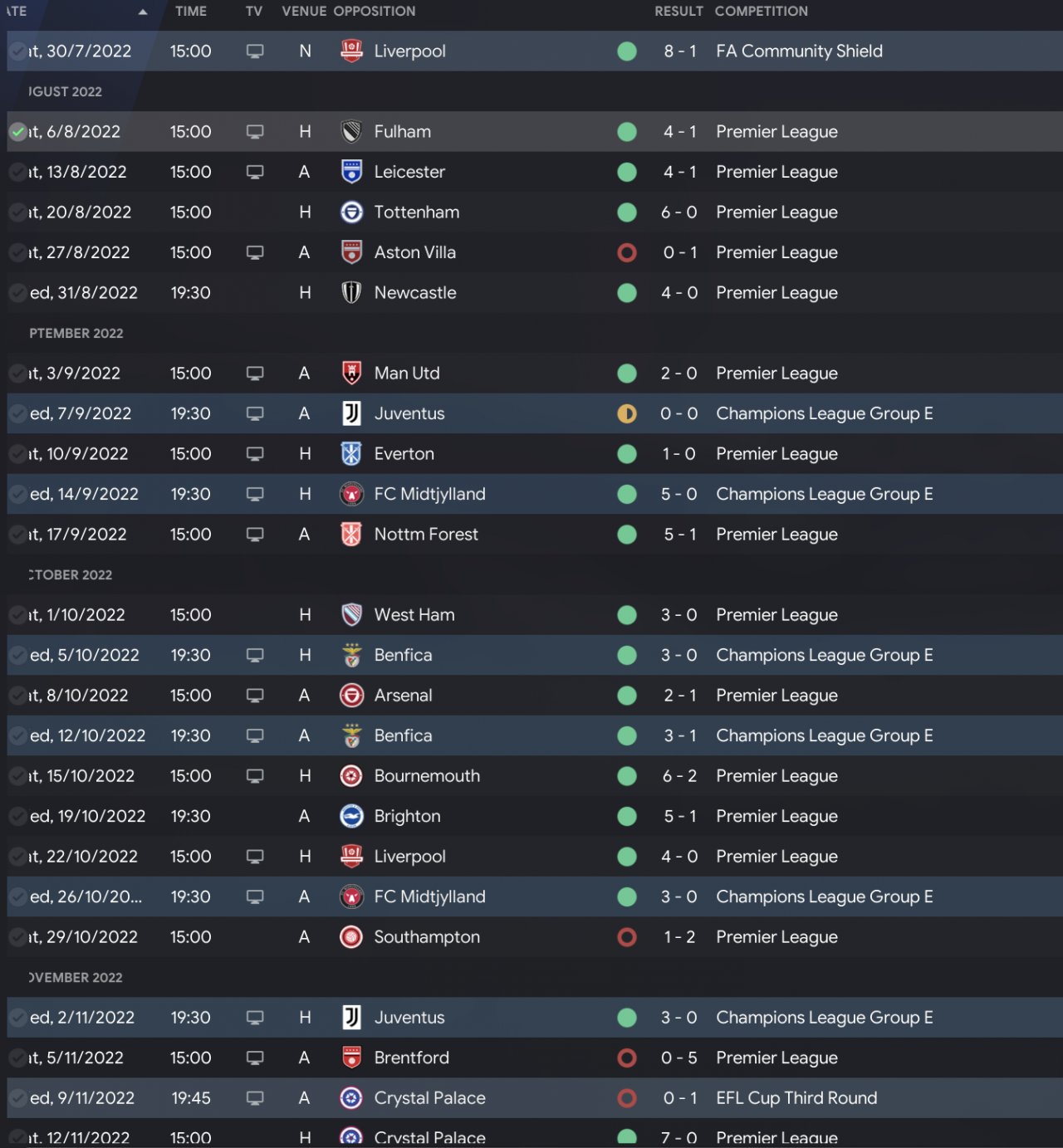1063x1148 pixels.
Task: Click the red loss indicator for Aston Villa
Action: coord(627,252)
